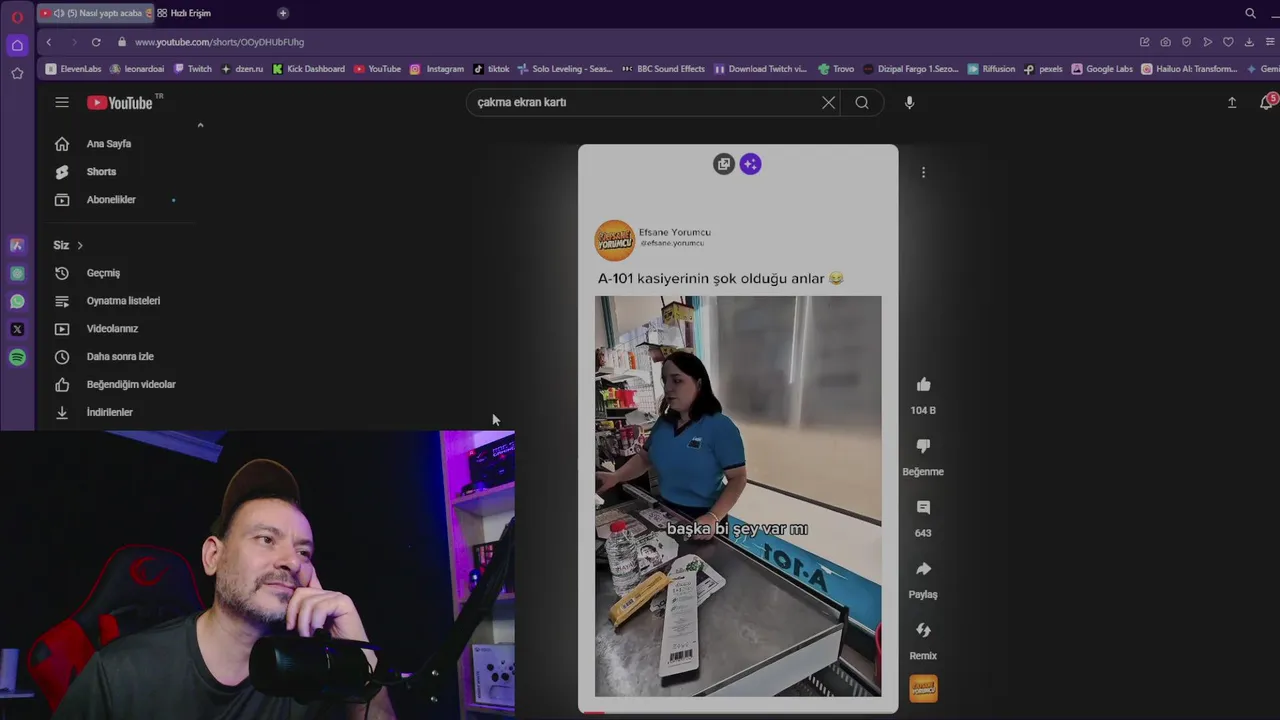Toggle the YouTube hamburger guide menu
Viewport: 1280px width, 720px height.
tap(62, 102)
